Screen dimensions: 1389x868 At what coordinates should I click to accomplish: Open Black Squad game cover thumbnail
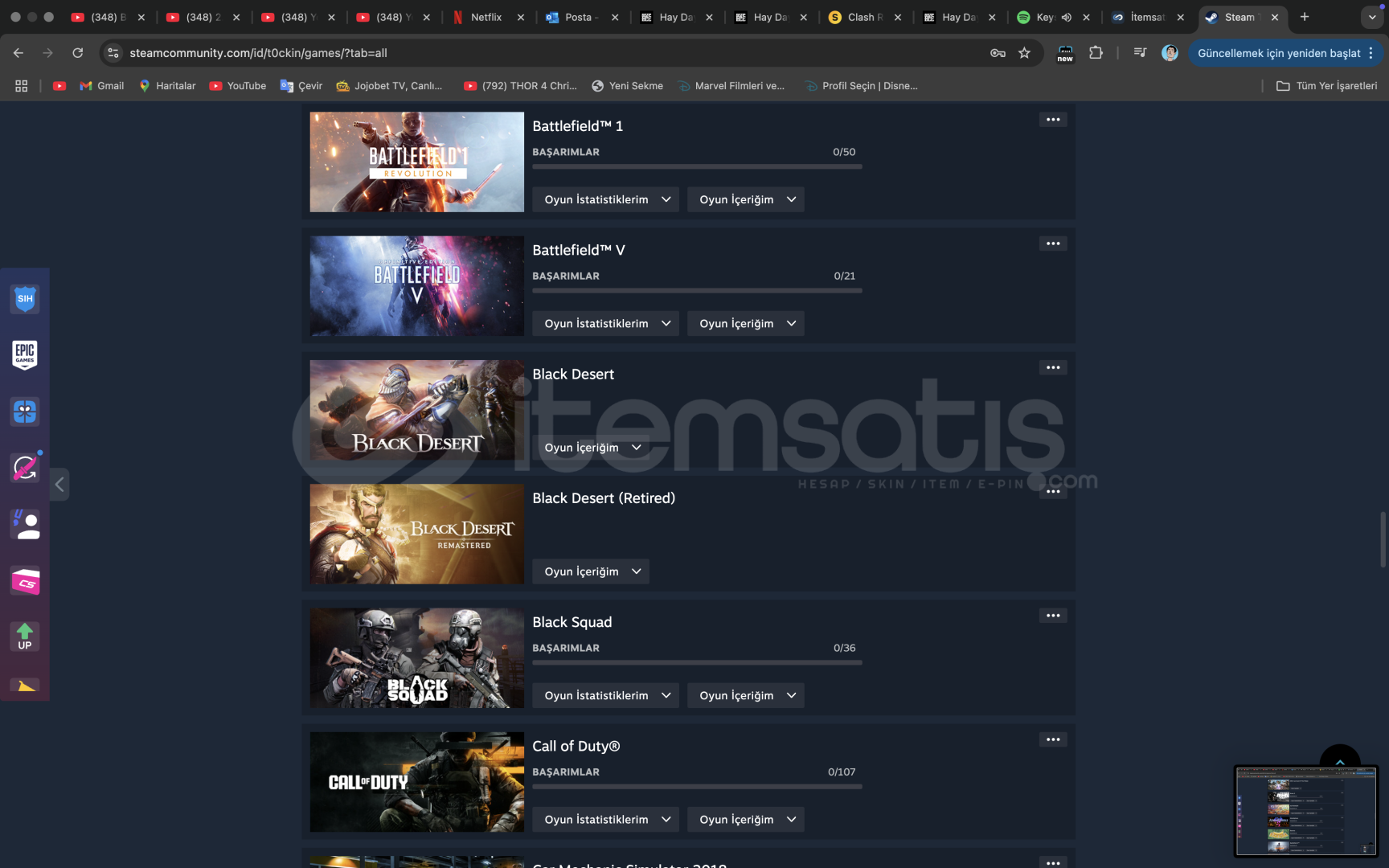416,658
